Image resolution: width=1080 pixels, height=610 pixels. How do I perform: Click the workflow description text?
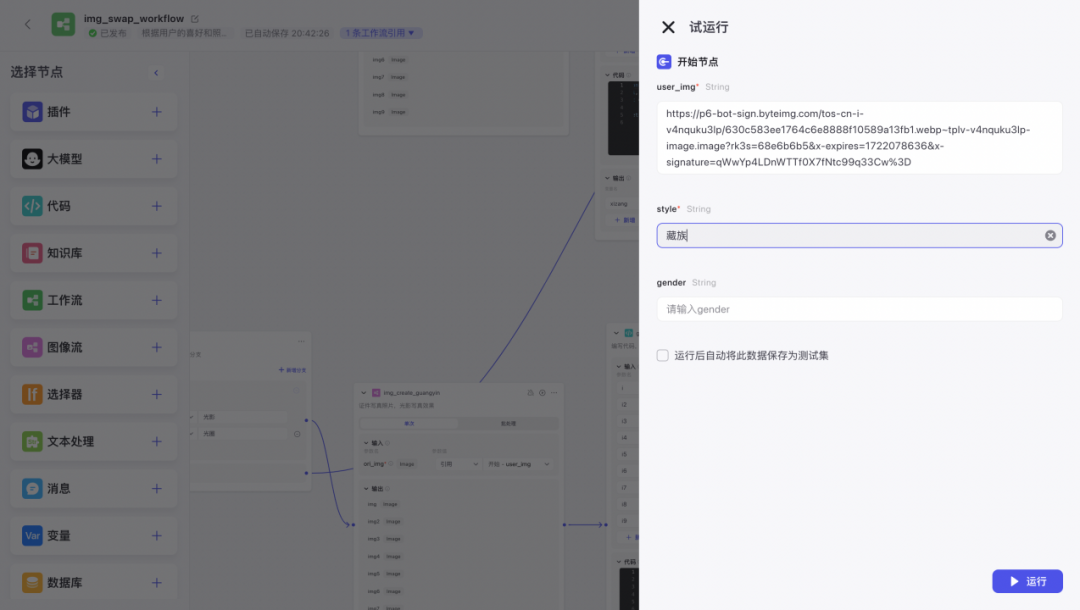pos(184,33)
